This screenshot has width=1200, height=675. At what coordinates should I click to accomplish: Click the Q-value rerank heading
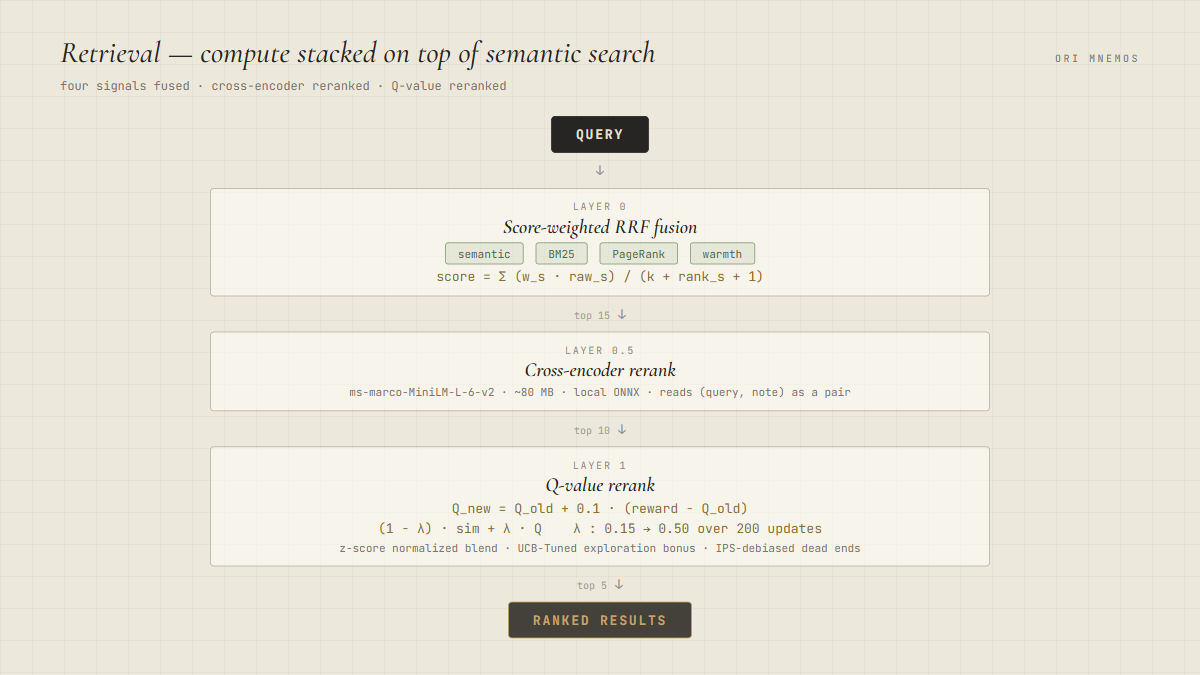[x=600, y=485]
